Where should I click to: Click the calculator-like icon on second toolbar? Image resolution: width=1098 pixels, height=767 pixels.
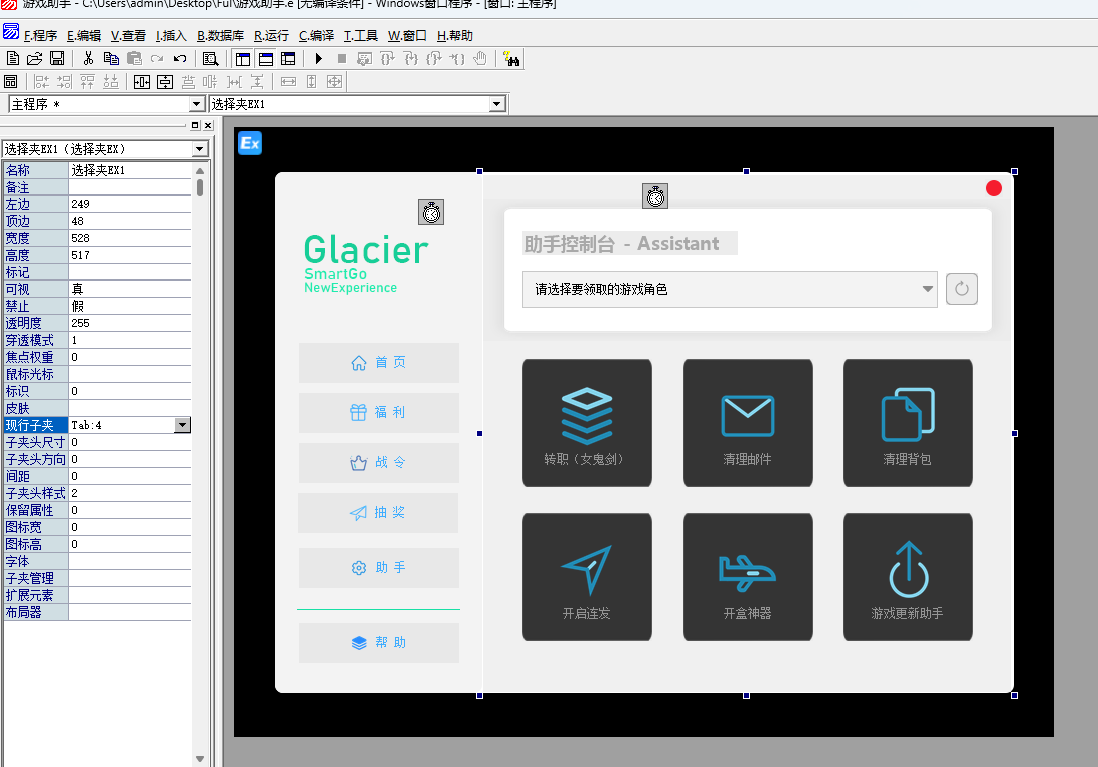pyautogui.click(x=11, y=82)
